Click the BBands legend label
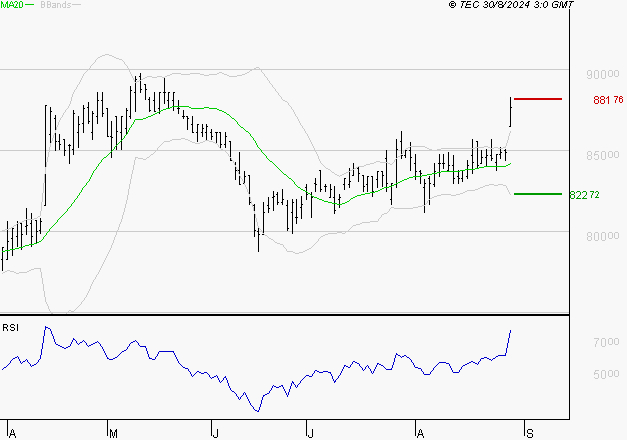The height and width of the screenshot is (440, 627). tap(56, 5)
